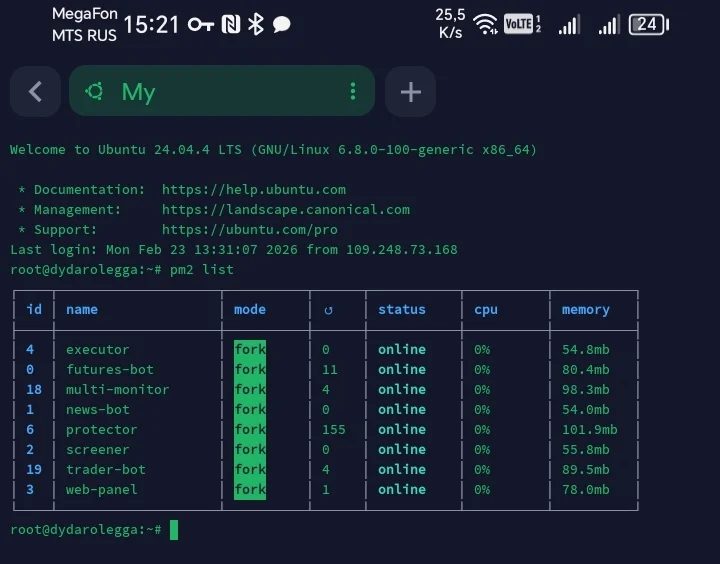Select the 'mode' column header

[x=250, y=310]
